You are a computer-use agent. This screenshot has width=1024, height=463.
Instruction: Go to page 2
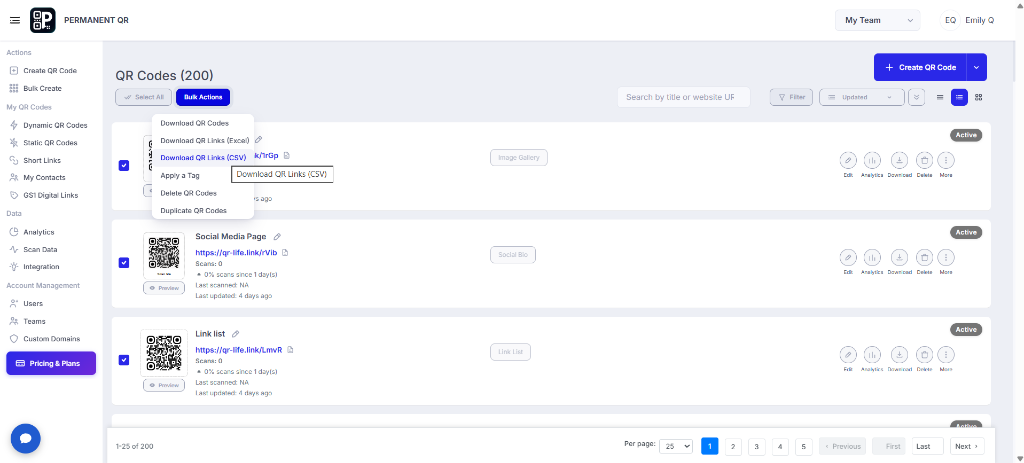(733, 446)
